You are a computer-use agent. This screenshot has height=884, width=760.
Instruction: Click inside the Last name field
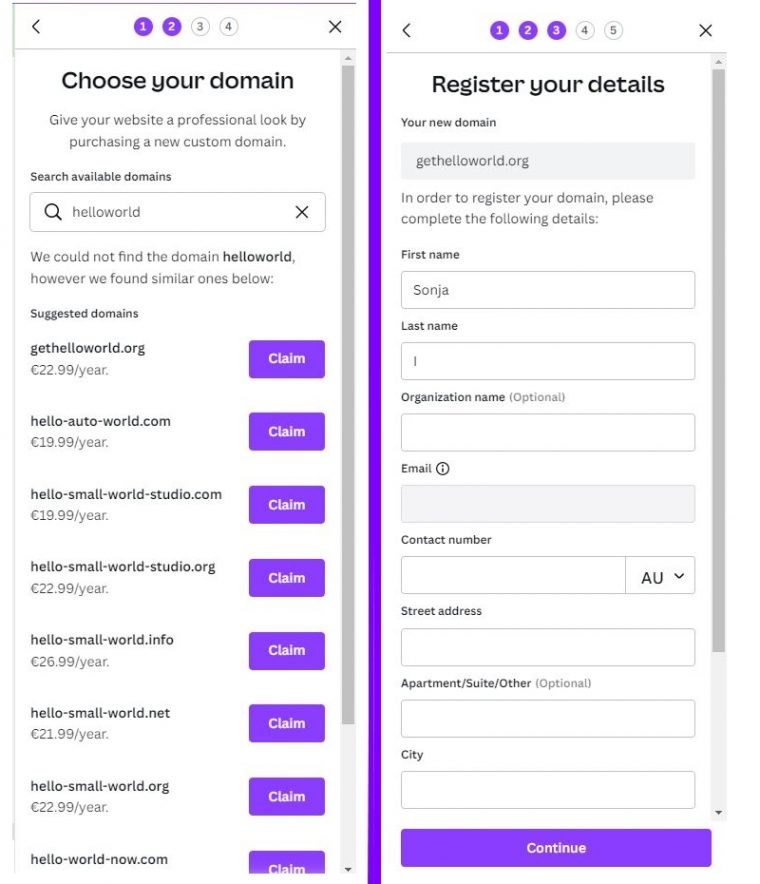[x=548, y=361]
